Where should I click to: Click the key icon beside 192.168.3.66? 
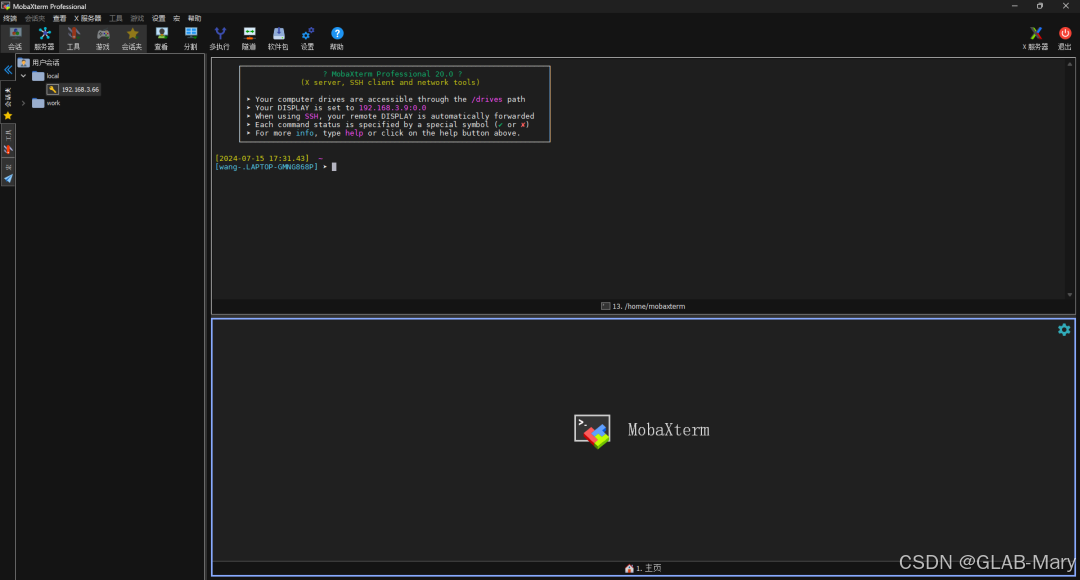52,90
